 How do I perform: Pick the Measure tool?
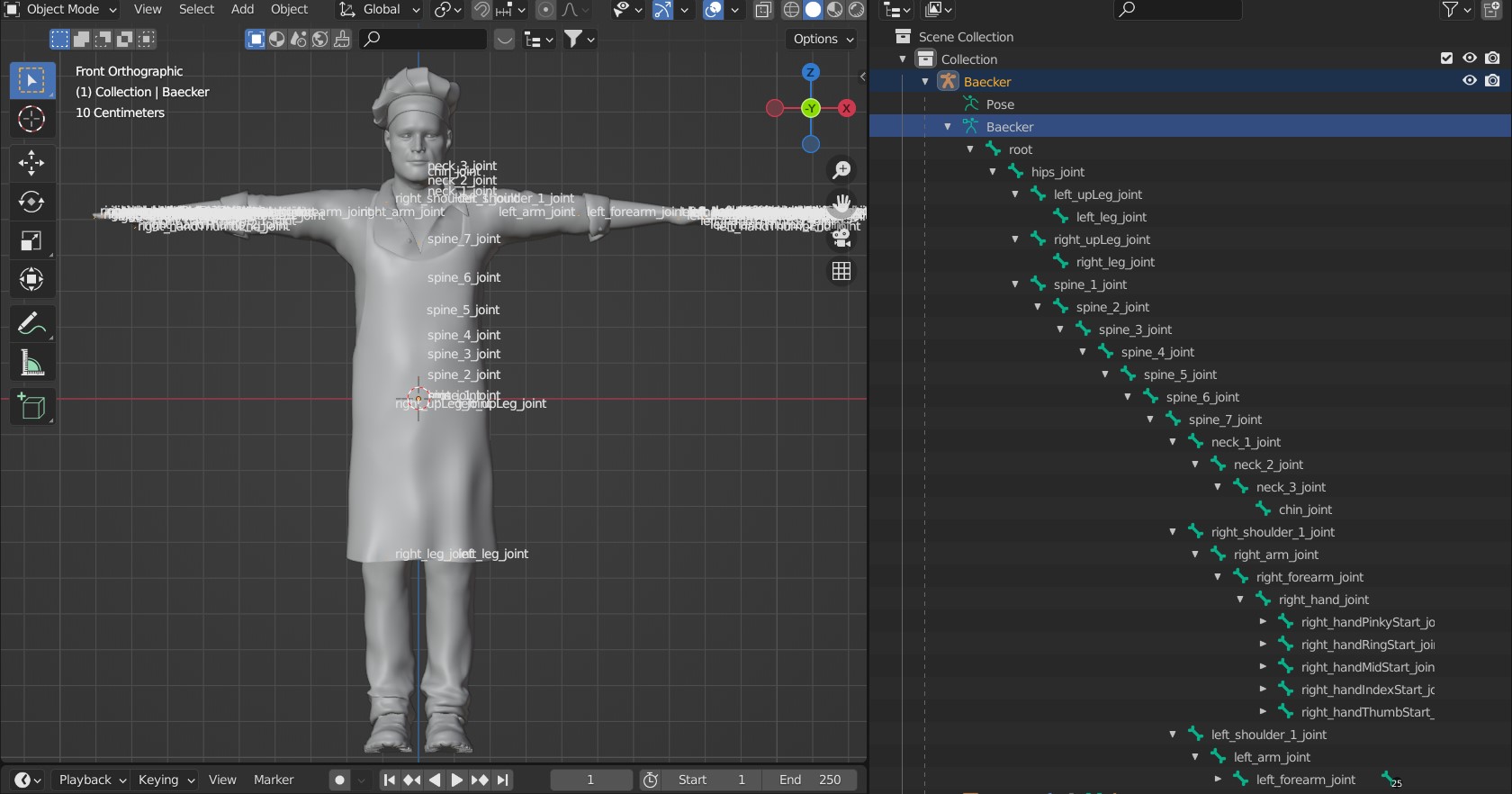pyautogui.click(x=31, y=363)
